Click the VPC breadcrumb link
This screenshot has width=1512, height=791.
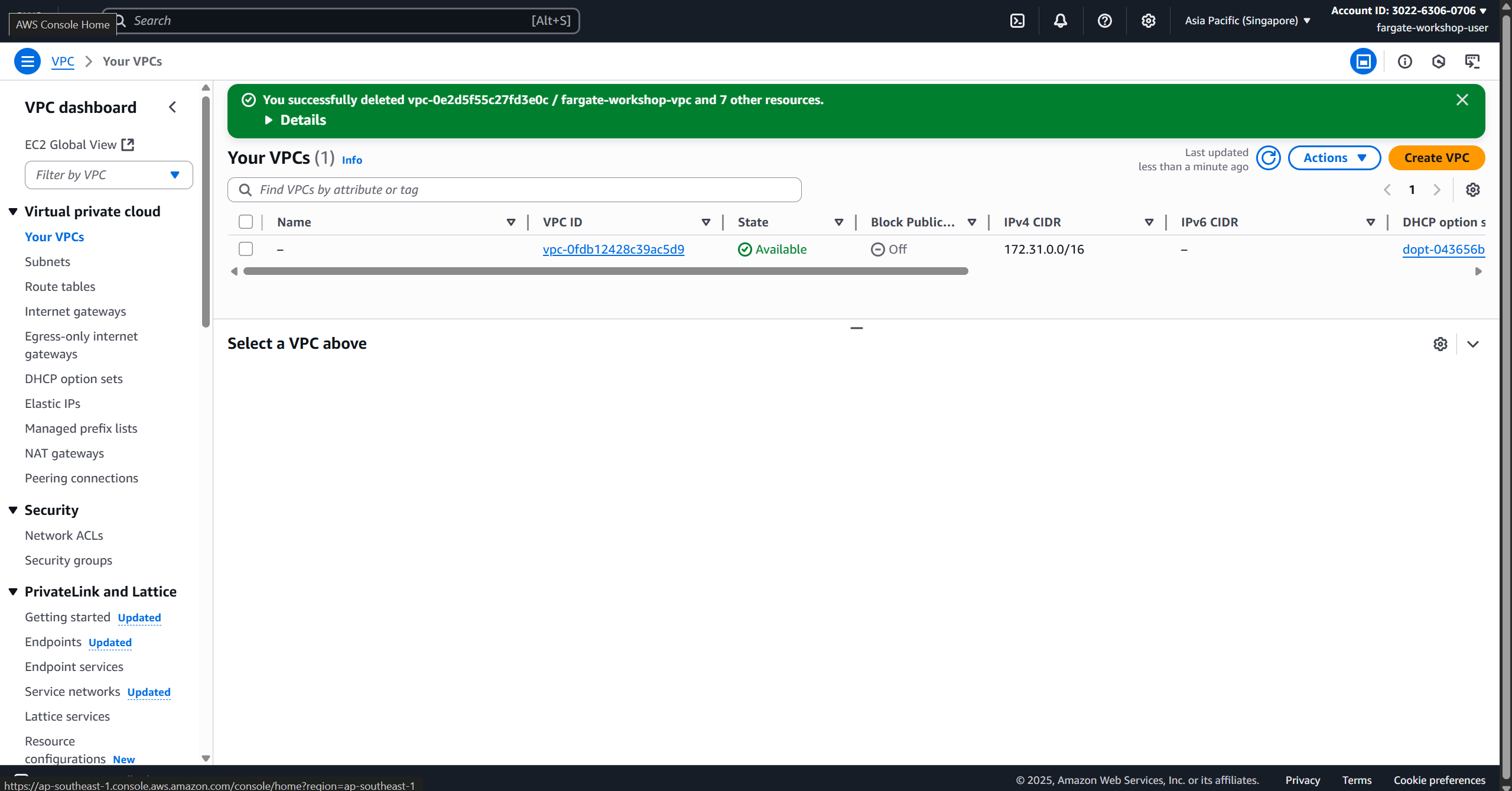point(63,61)
